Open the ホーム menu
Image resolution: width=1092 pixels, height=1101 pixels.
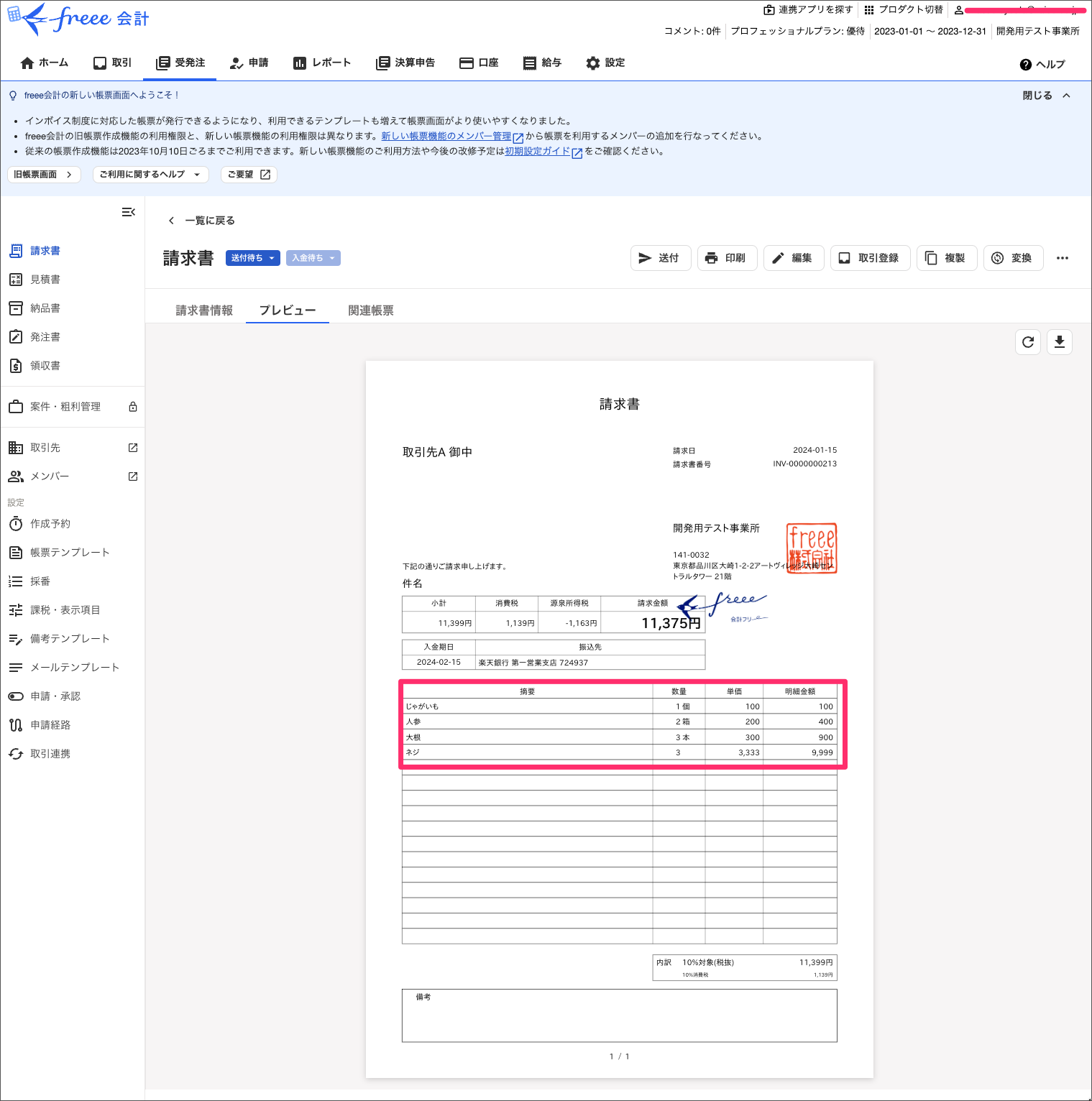point(45,63)
